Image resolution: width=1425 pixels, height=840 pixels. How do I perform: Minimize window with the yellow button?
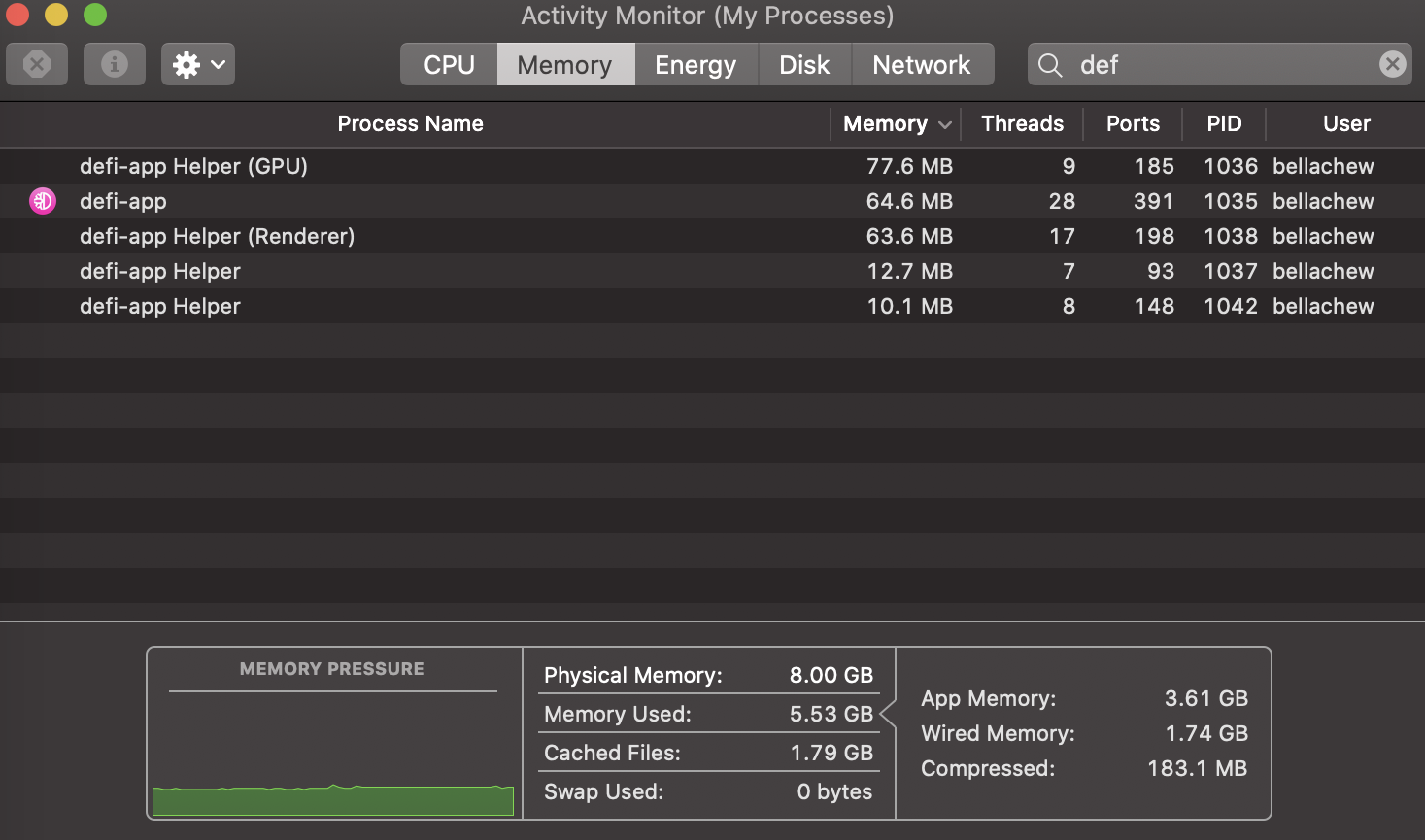(56, 15)
